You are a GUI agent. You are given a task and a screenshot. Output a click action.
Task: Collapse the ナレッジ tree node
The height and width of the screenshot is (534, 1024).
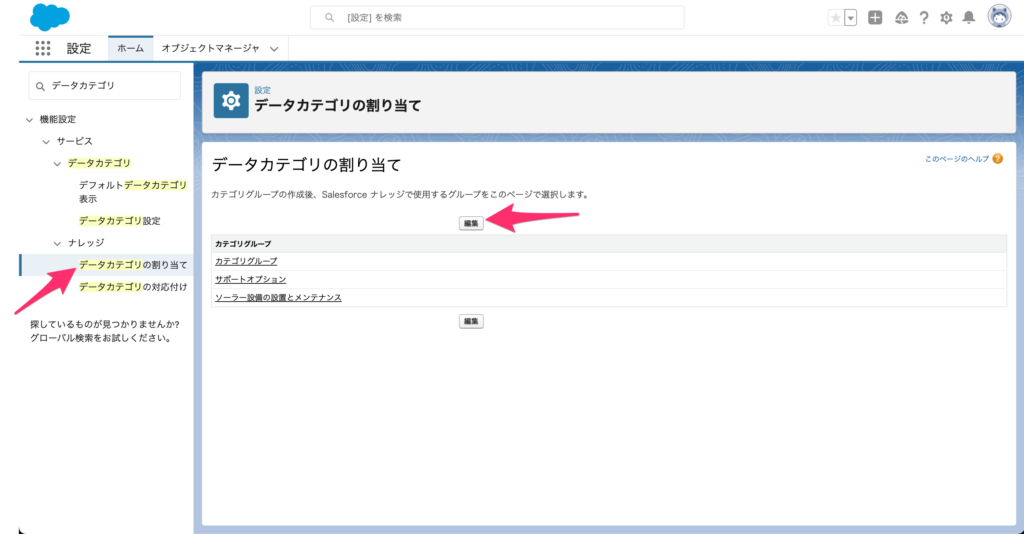57,243
